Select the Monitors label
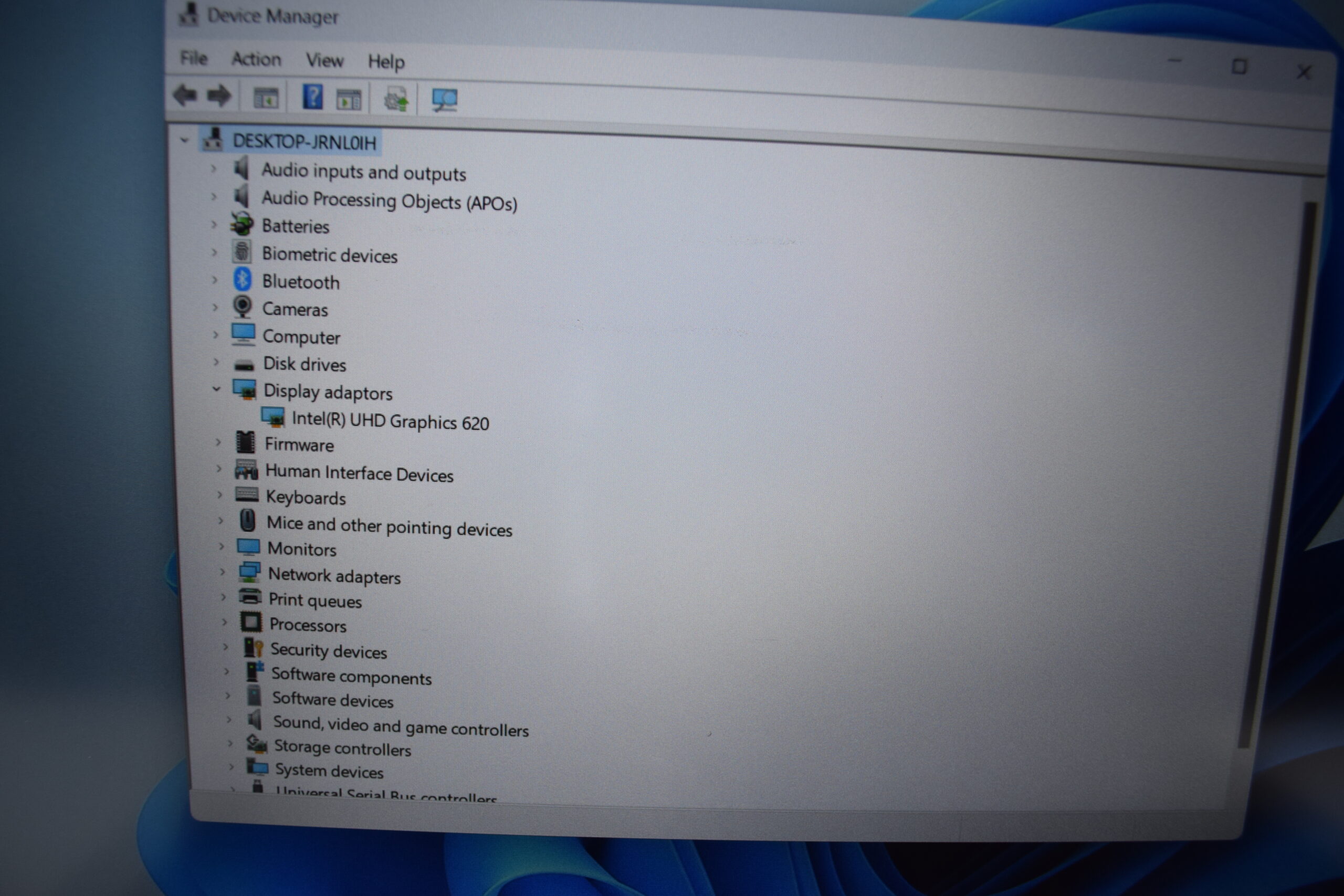Image resolution: width=1344 pixels, height=896 pixels. (302, 549)
